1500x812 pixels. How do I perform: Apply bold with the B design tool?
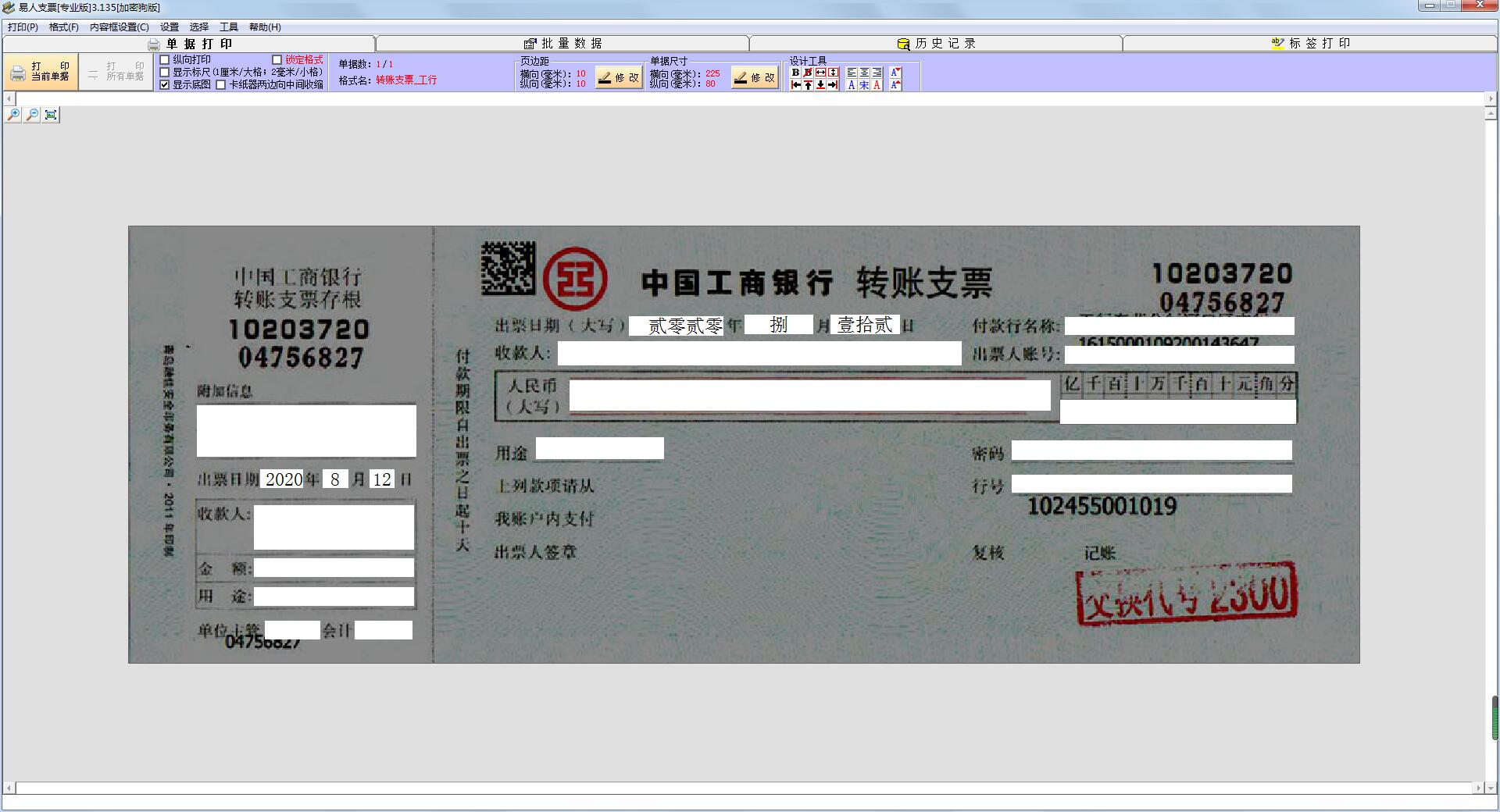click(795, 73)
